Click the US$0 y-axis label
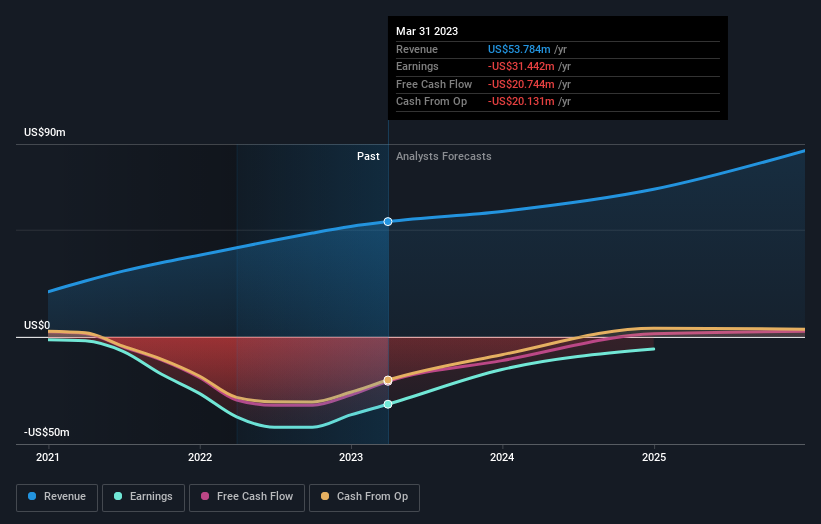The width and height of the screenshot is (821, 524). tap(37, 326)
